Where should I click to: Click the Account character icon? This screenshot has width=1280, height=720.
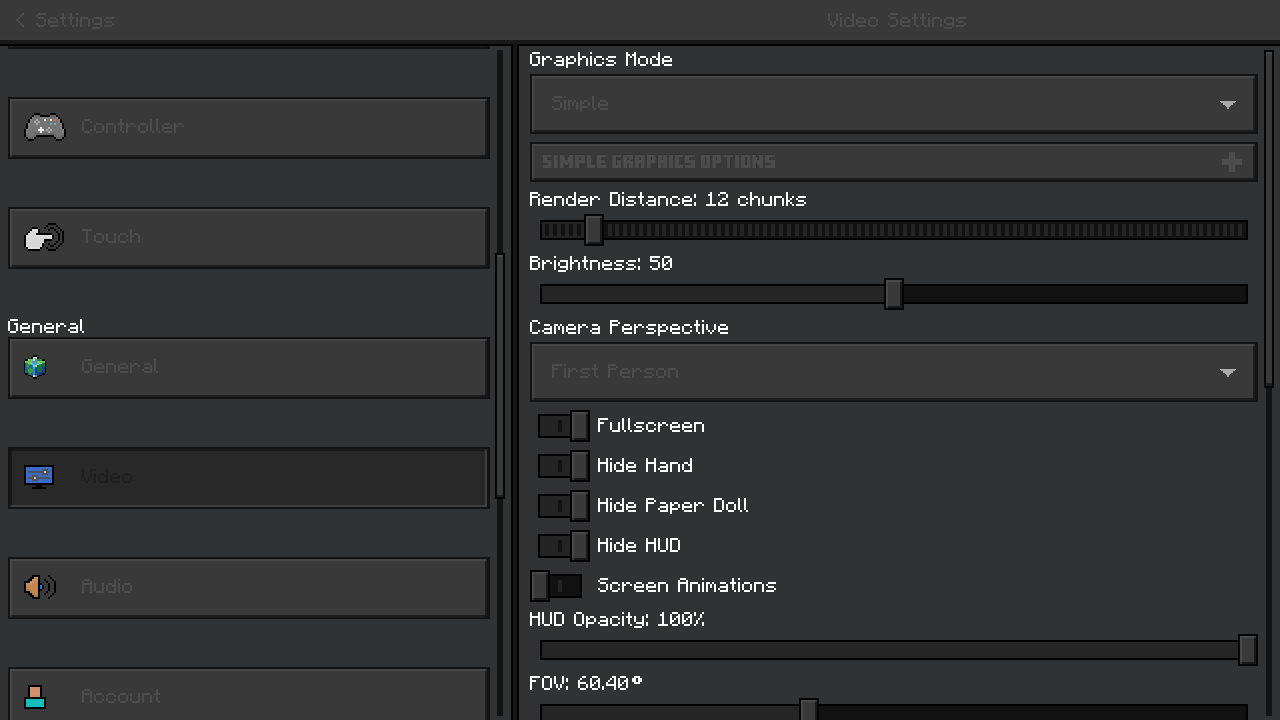[36, 696]
